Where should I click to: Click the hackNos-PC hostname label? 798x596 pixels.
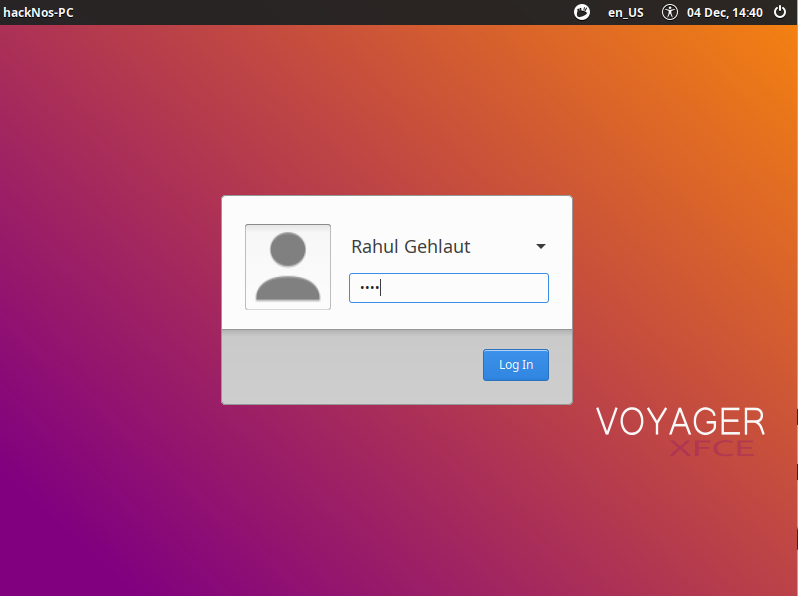pos(38,13)
